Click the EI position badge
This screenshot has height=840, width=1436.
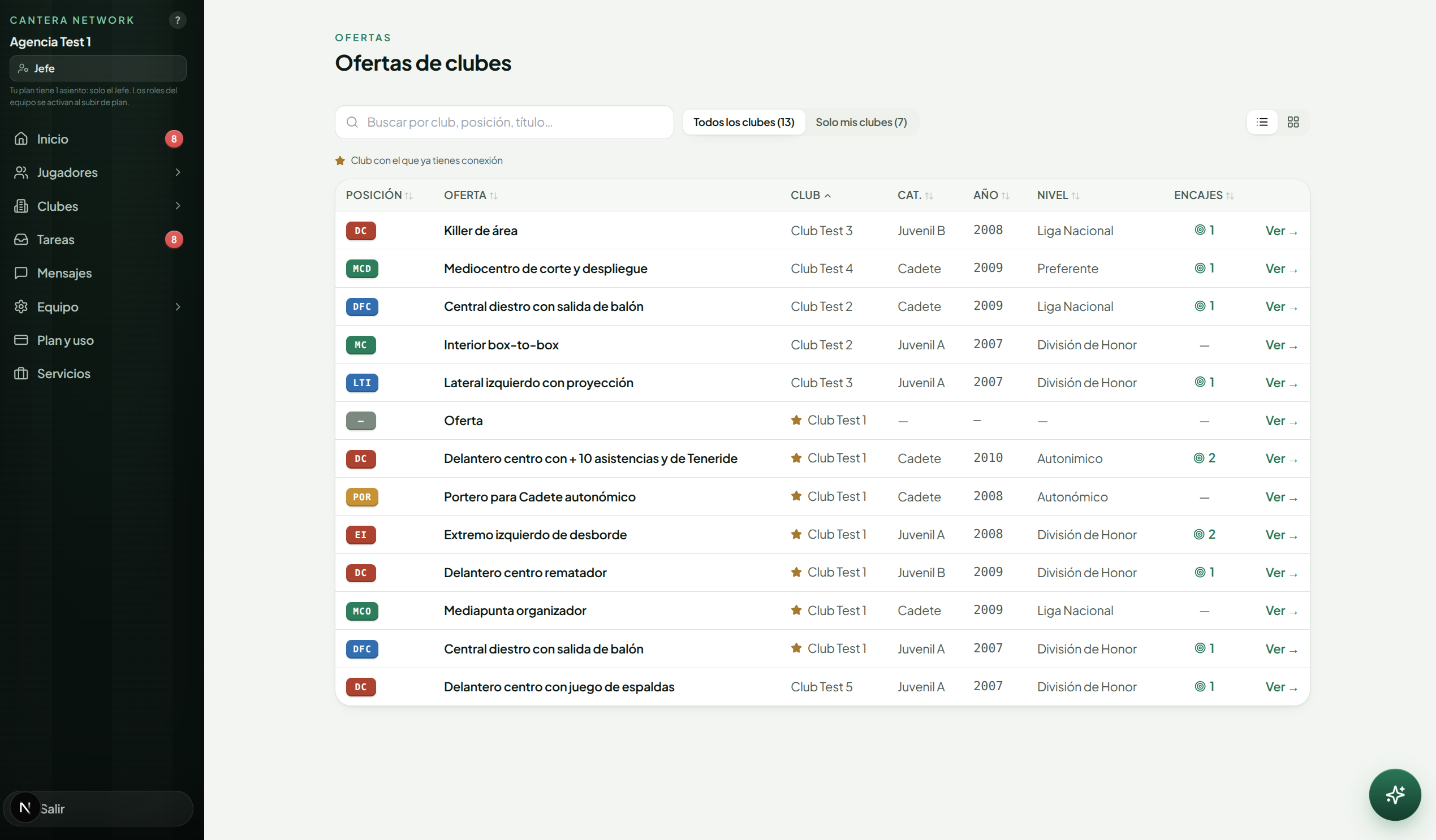click(x=361, y=535)
